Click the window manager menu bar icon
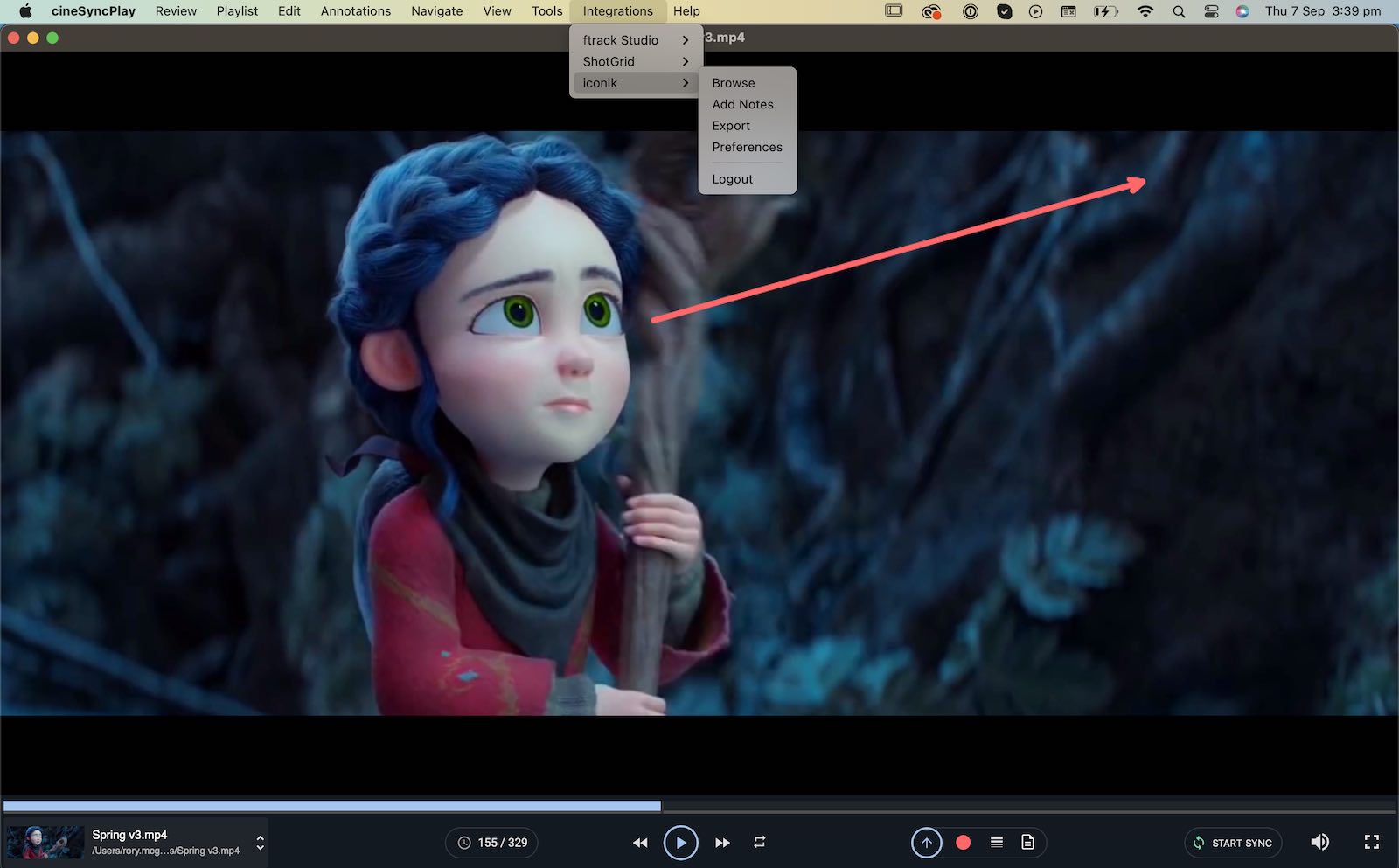The width and height of the screenshot is (1399, 868). pyautogui.click(x=1068, y=11)
